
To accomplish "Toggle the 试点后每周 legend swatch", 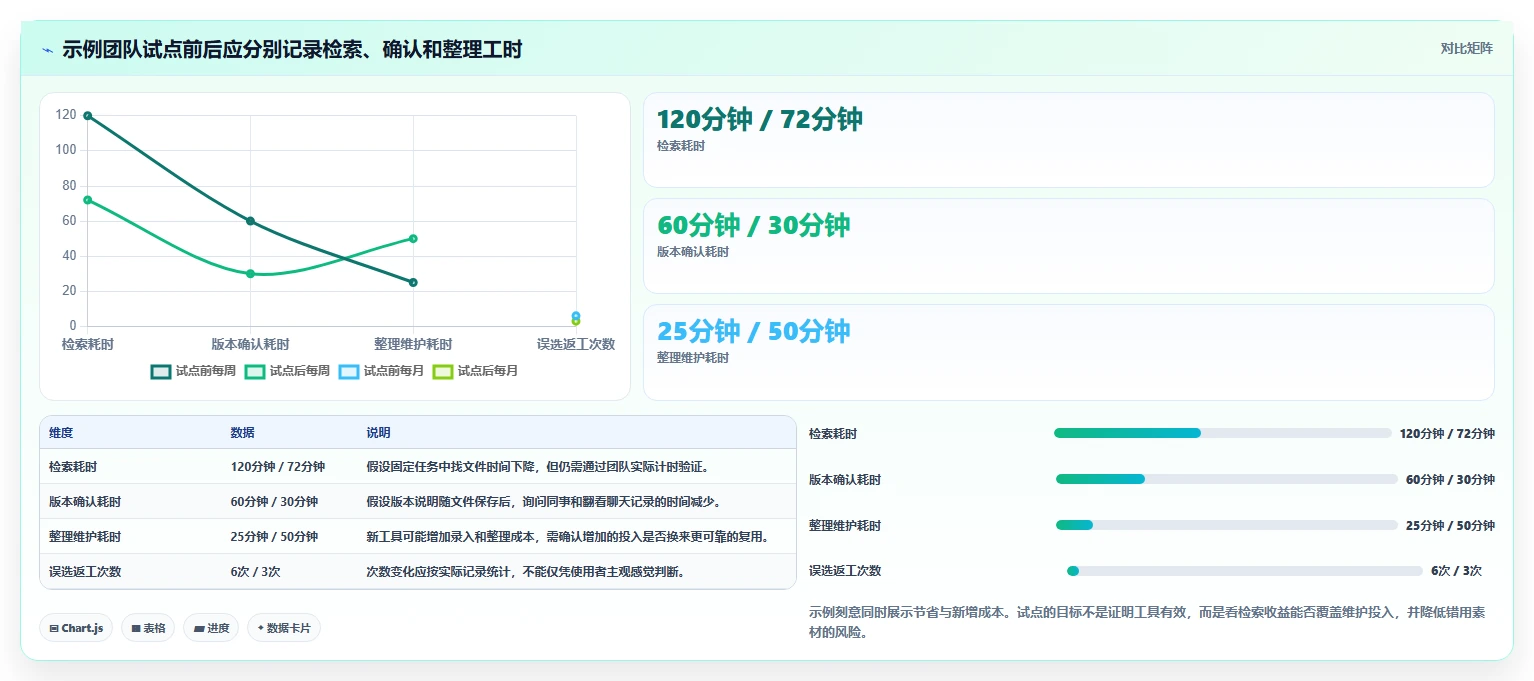I will point(255,371).
